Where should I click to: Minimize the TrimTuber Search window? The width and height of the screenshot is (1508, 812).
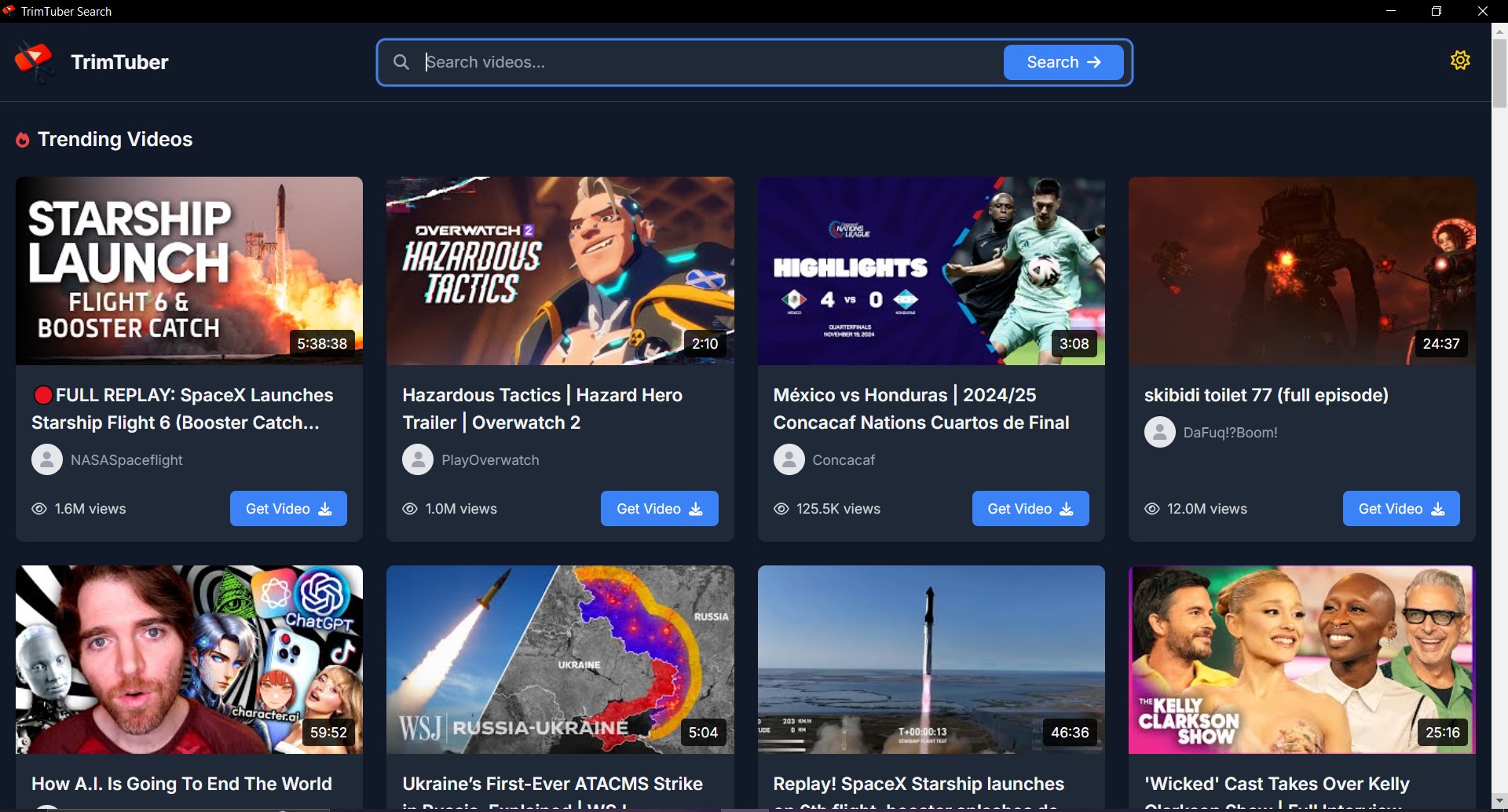(1391, 11)
